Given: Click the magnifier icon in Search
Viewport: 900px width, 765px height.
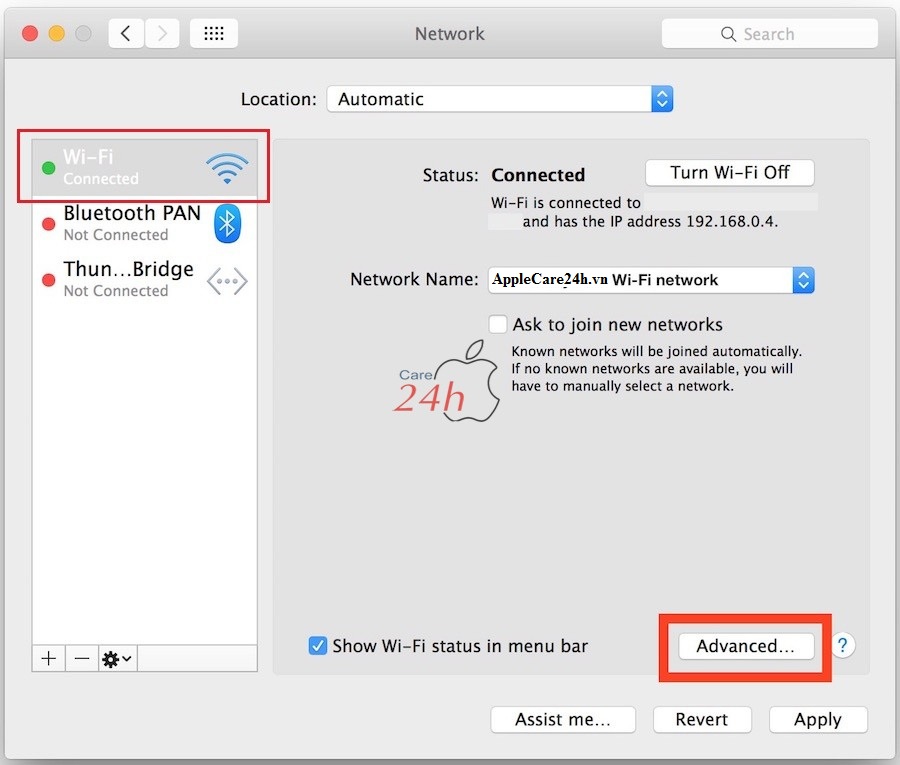Looking at the screenshot, I should pyautogui.click(x=728, y=34).
